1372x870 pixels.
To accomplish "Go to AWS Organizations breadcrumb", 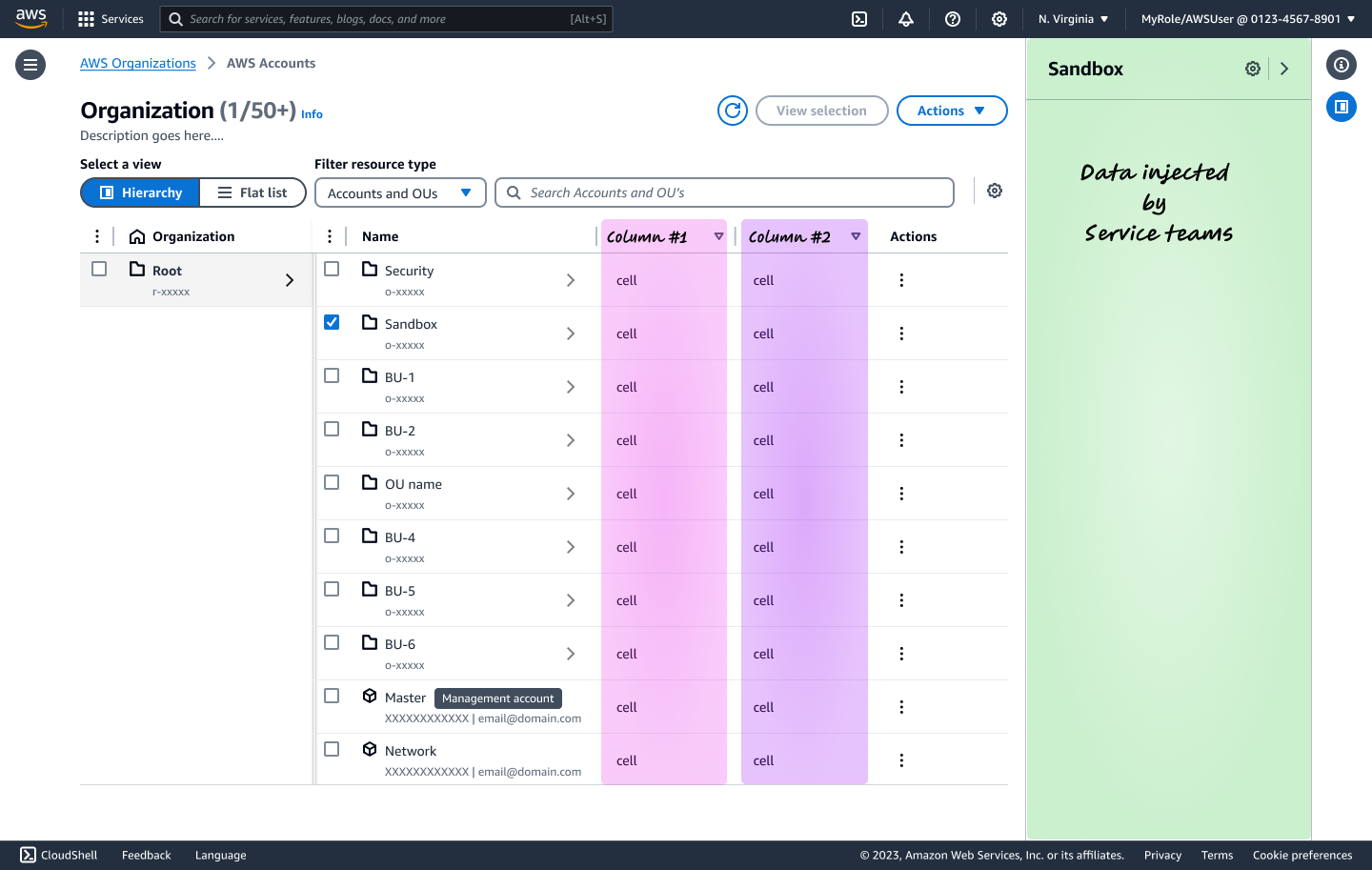I will click(x=138, y=63).
